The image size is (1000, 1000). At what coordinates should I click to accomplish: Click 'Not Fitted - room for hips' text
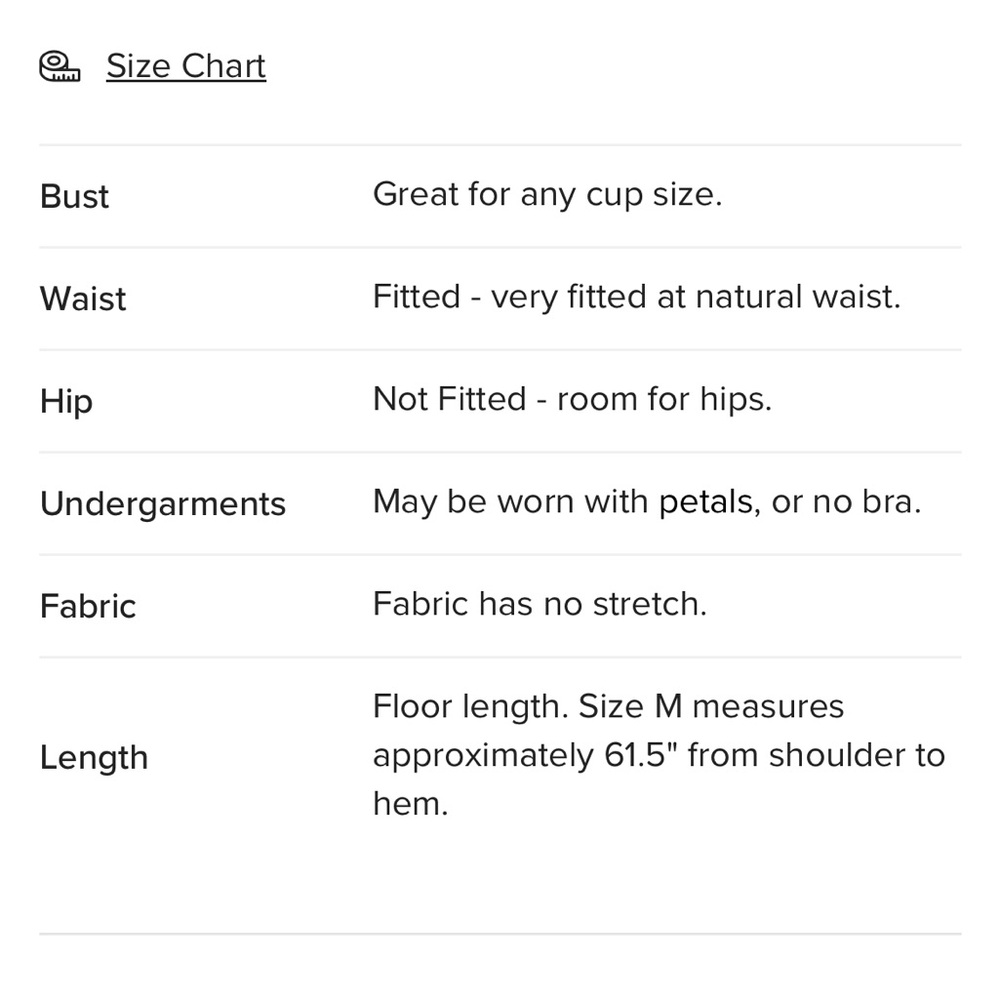(x=572, y=400)
